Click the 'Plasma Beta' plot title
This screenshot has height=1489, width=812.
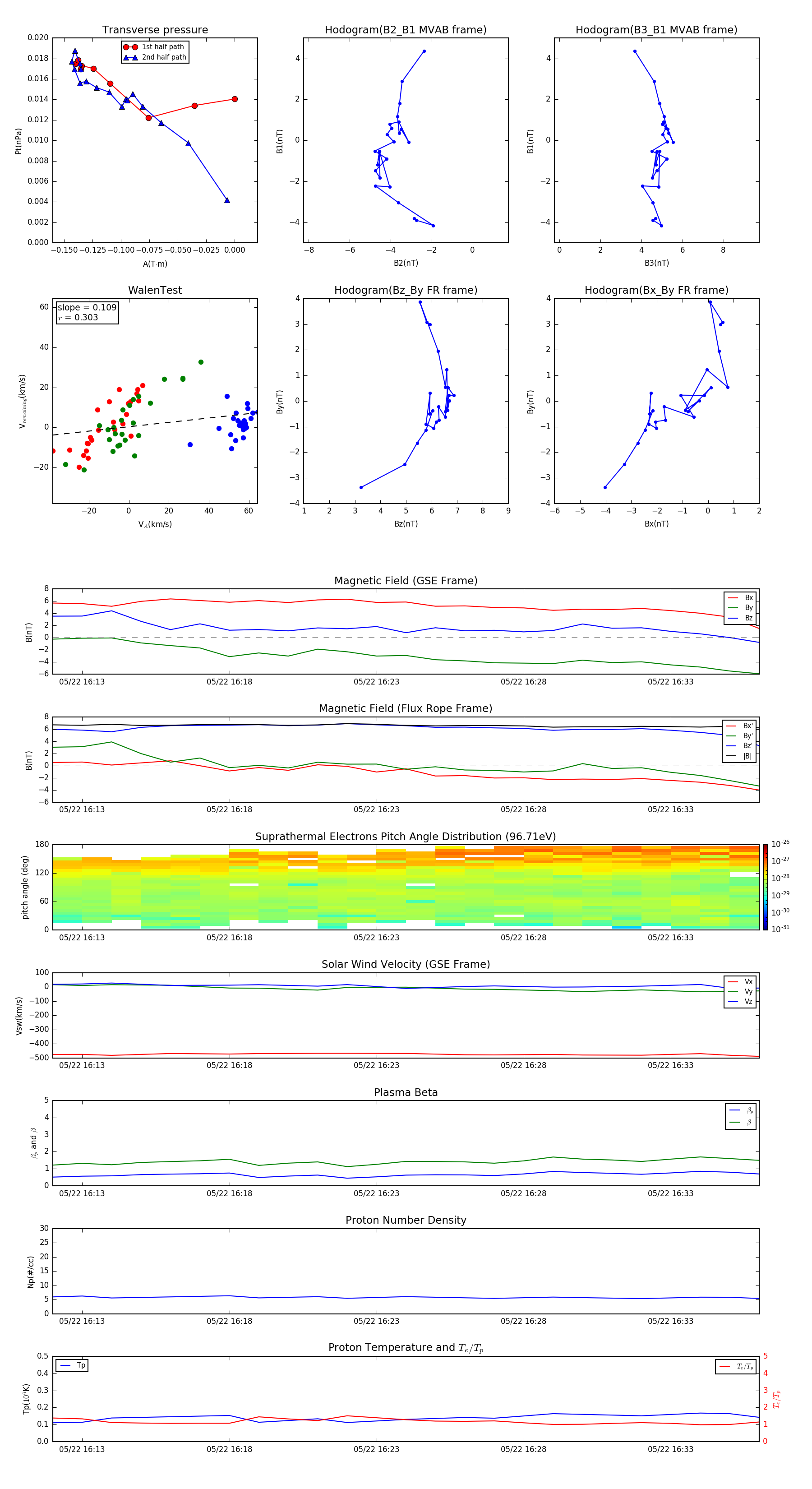(406, 1092)
